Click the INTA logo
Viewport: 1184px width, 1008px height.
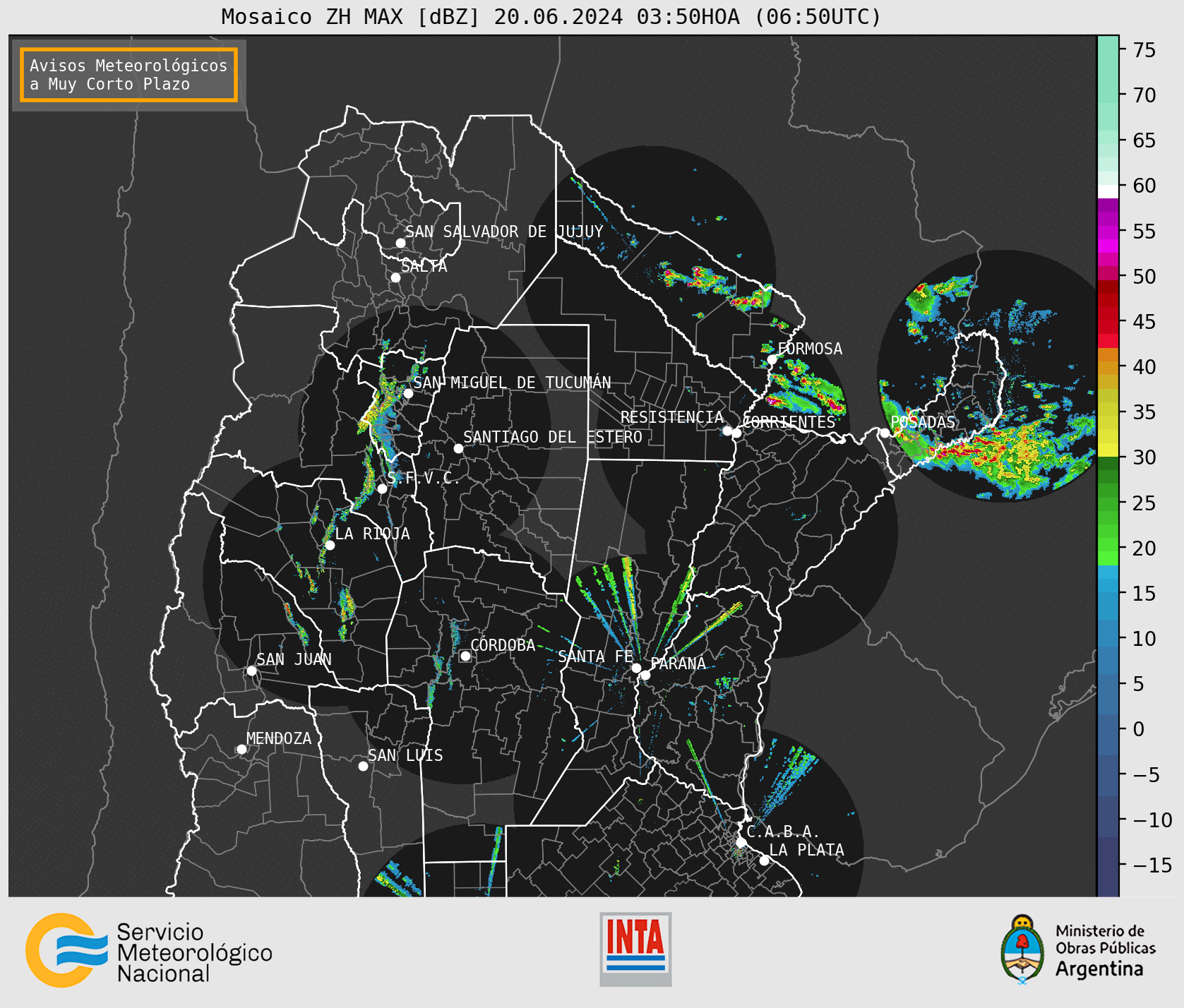(635, 949)
